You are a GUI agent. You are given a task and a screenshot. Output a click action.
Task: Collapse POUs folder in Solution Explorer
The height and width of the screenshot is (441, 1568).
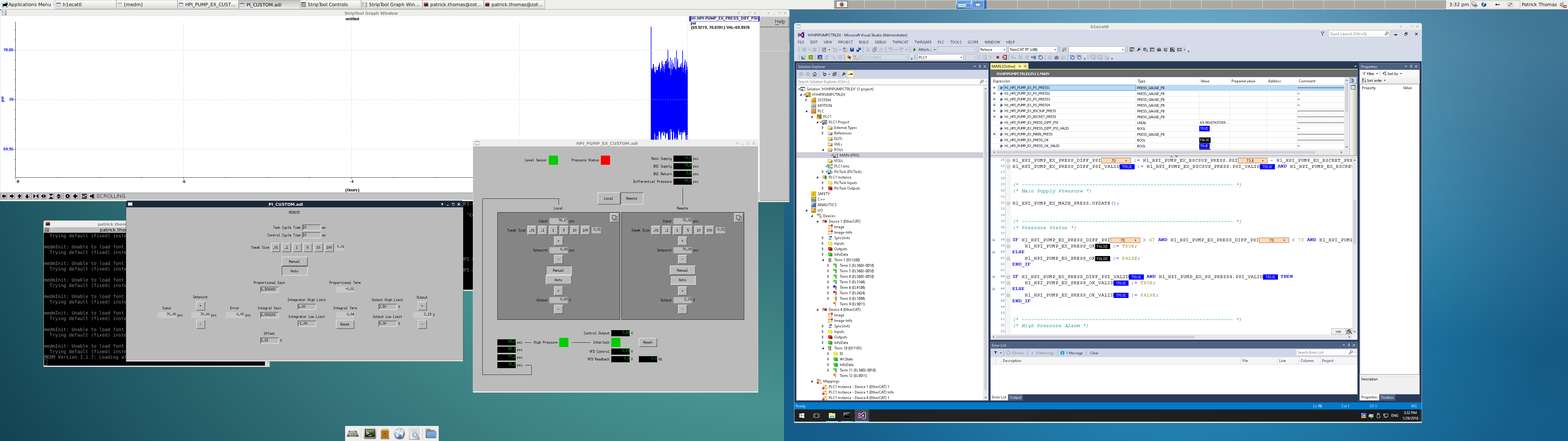click(x=823, y=150)
